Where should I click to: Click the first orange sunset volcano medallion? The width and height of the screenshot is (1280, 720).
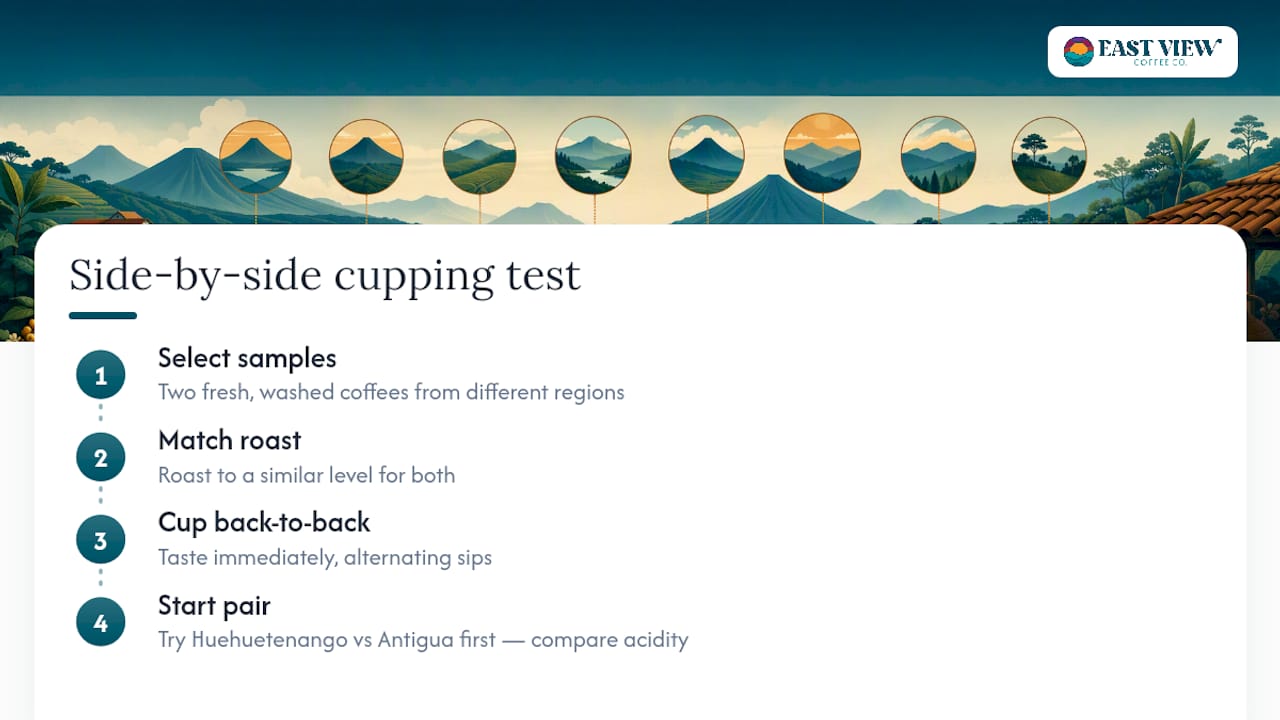(x=255, y=157)
